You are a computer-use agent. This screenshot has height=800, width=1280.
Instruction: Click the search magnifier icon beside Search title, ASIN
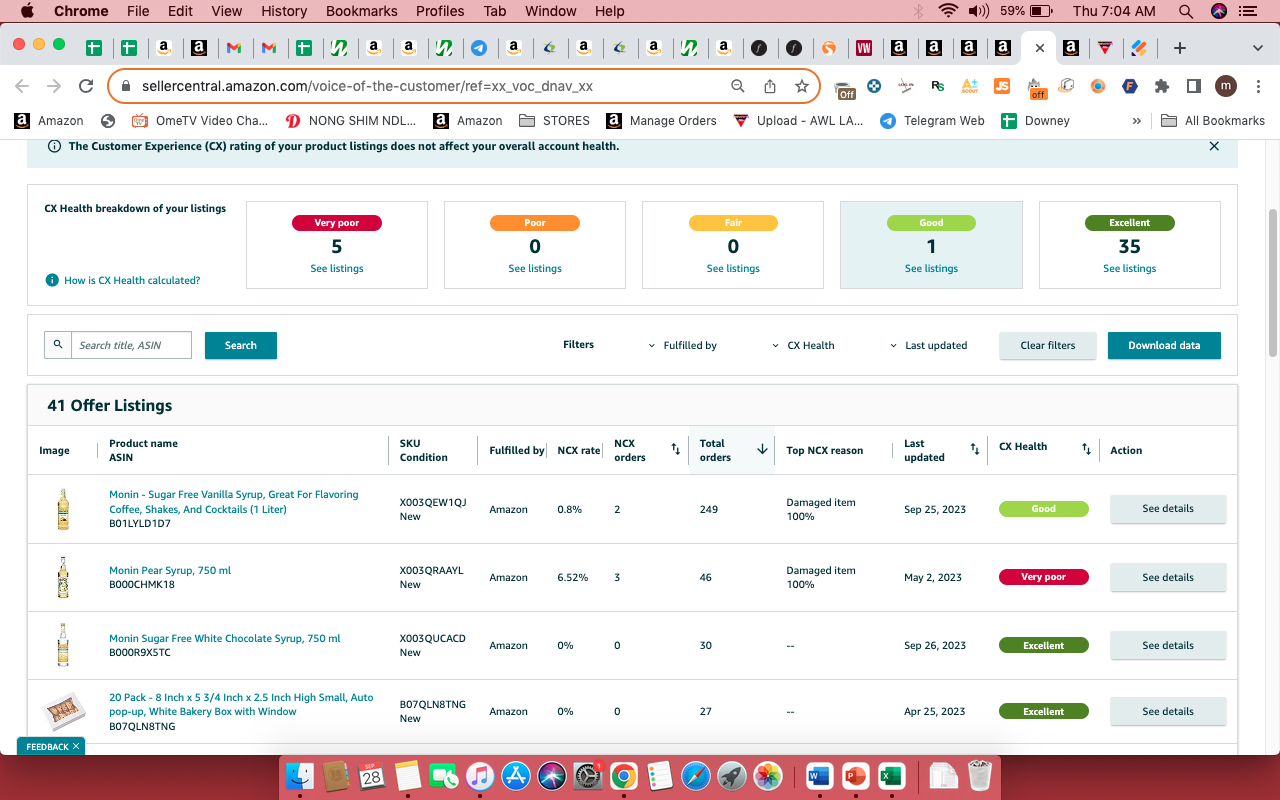click(x=58, y=345)
